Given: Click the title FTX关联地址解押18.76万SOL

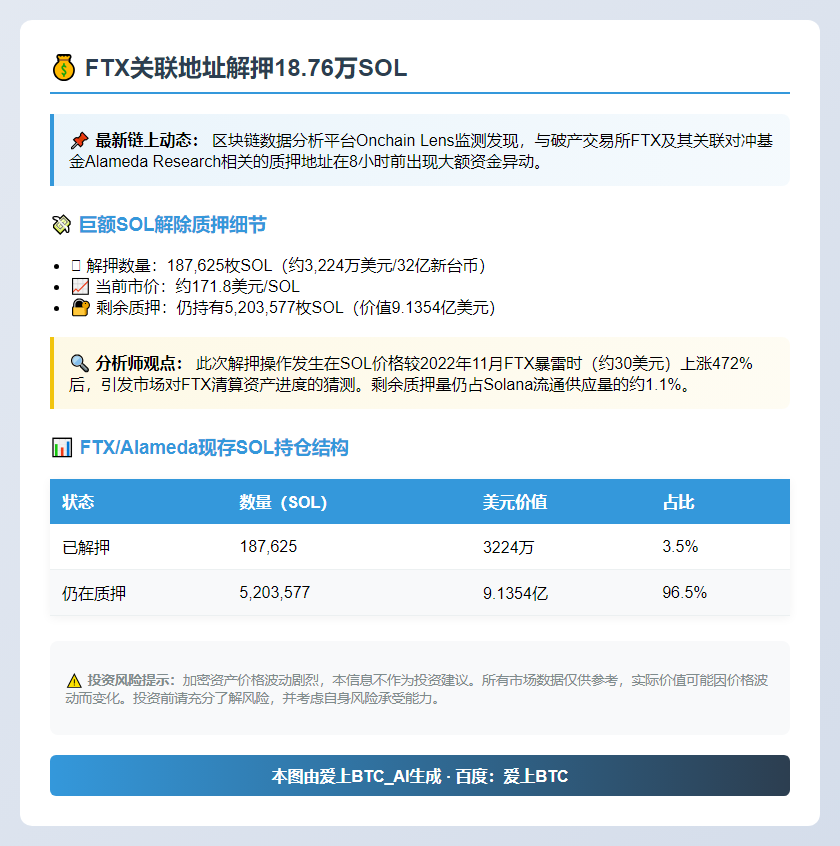Looking at the screenshot, I should point(246,68).
